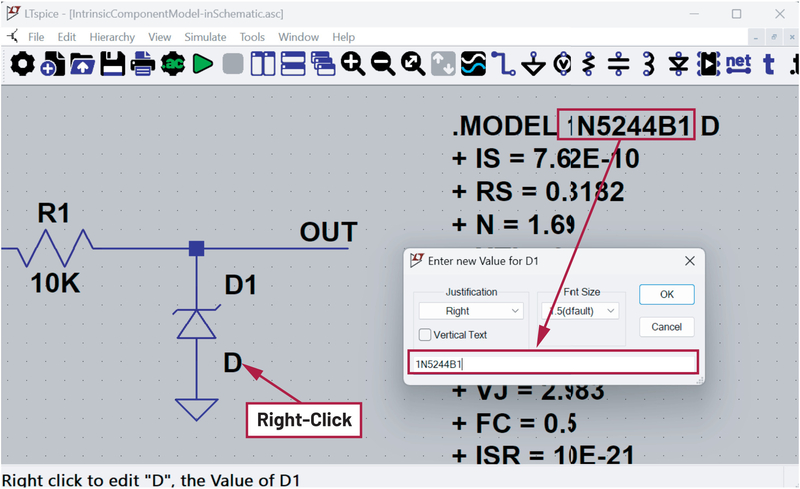Viewport: 800px width, 489px height.
Task: Select the capacitor component tool
Action: pyautogui.click(x=619, y=64)
